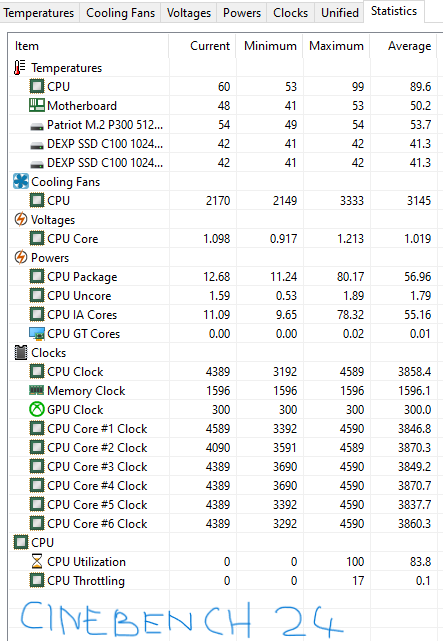Viewport: 443px width, 641px height.
Task: Click the chip icon beside Clocks group
Action: pyautogui.click(x=21, y=352)
